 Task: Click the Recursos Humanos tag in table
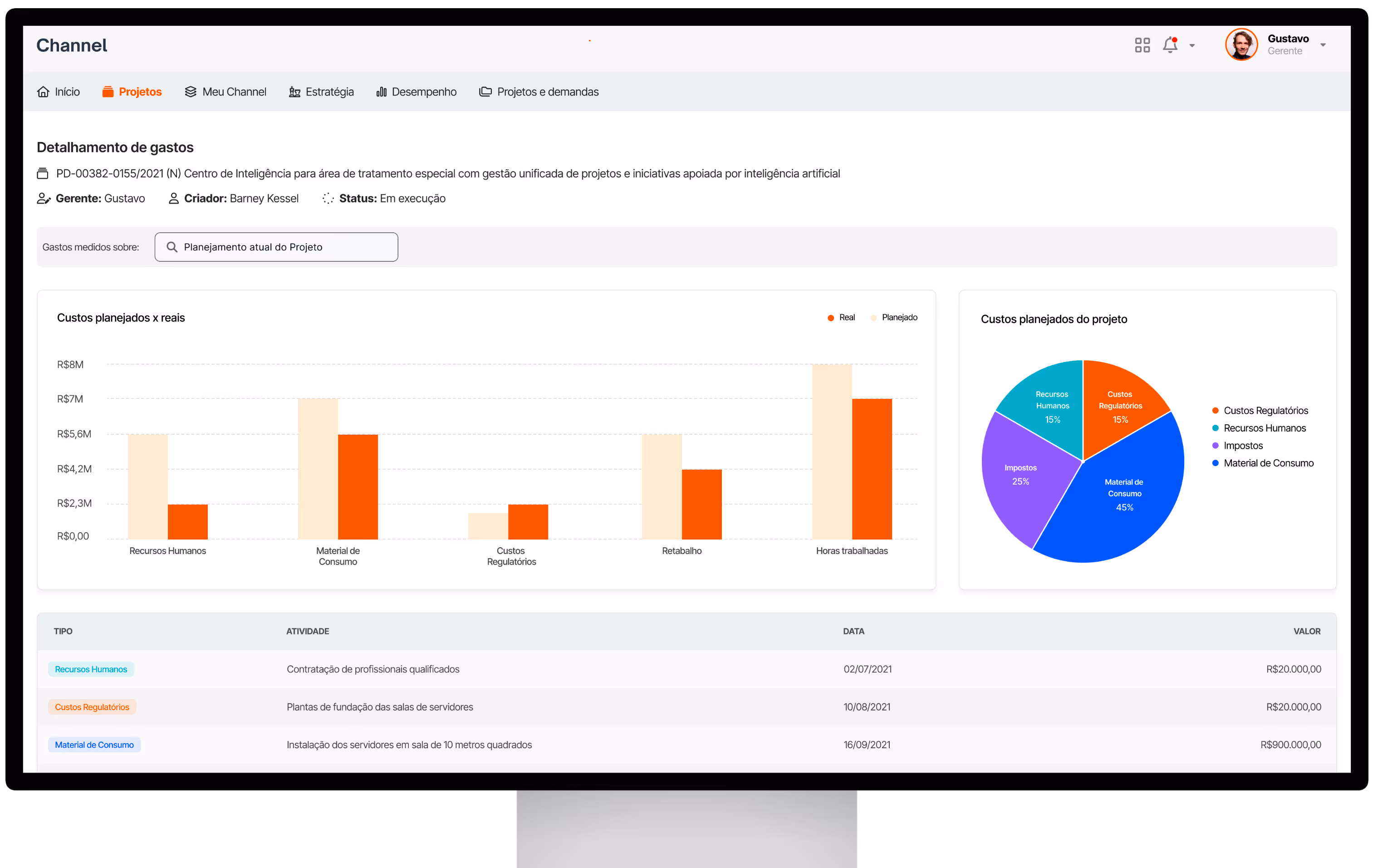coord(91,669)
